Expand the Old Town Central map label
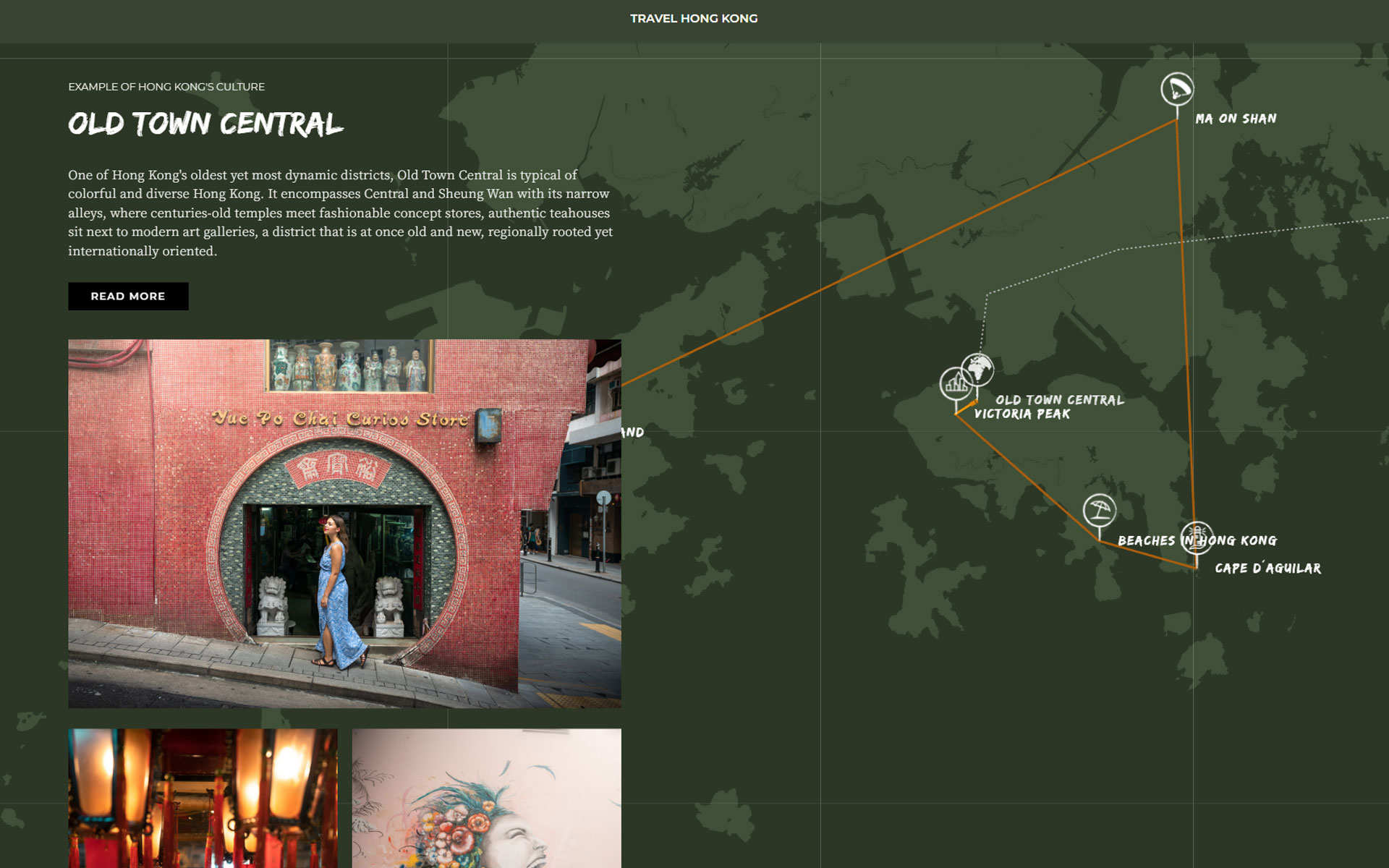The width and height of the screenshot is (1389, 868). [x=1059, y=399]
